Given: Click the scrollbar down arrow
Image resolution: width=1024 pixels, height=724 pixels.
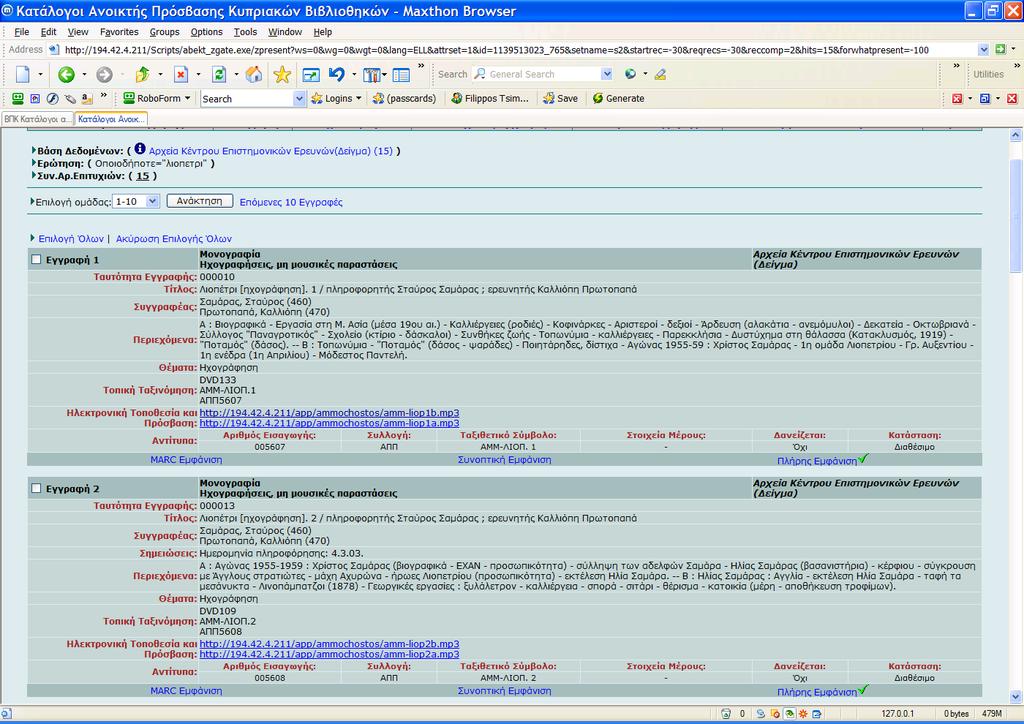Looking at the screenshot, I should tap(1016, 696).
